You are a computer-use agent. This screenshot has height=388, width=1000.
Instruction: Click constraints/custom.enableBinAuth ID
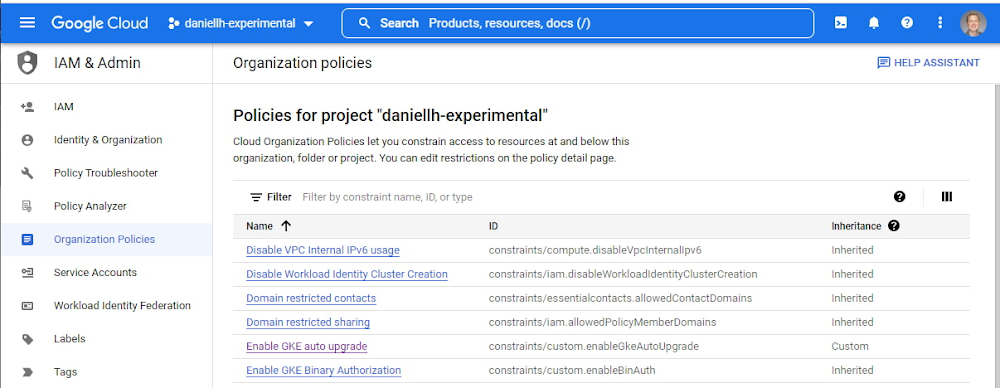point(572,370)
